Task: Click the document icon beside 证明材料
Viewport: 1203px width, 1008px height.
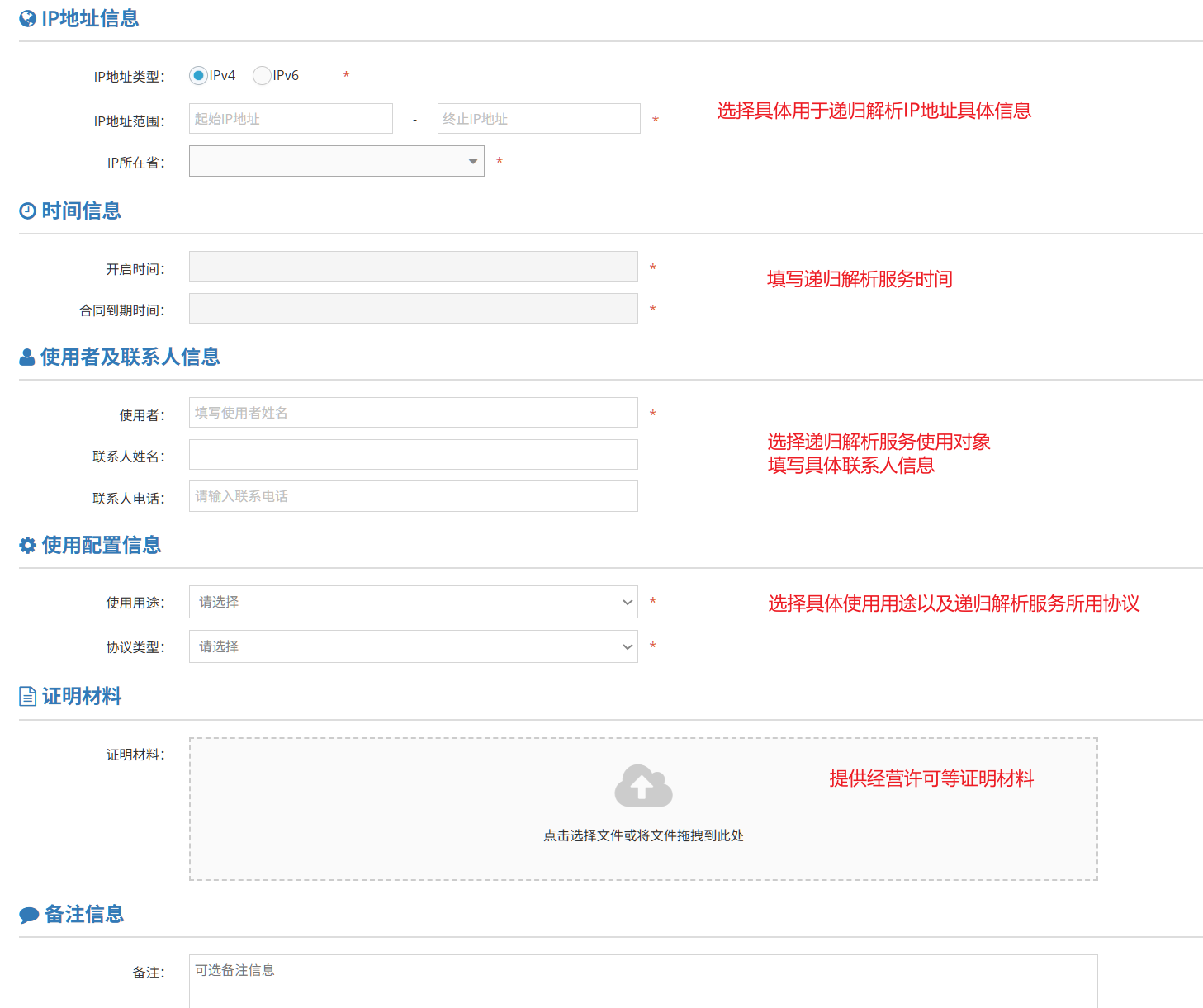Action: click(x=28, y=697)
